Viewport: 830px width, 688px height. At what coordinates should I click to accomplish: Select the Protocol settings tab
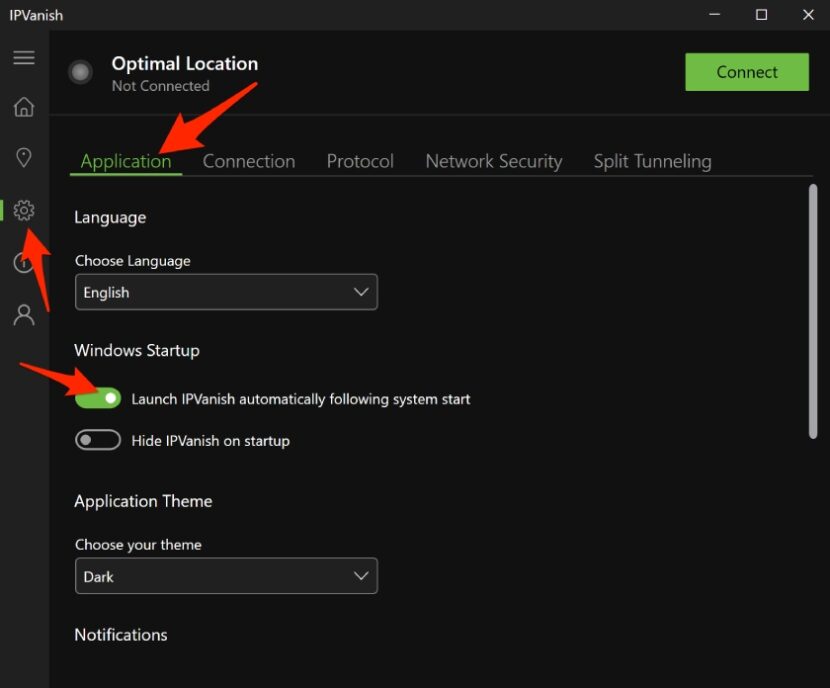point(359,161)
